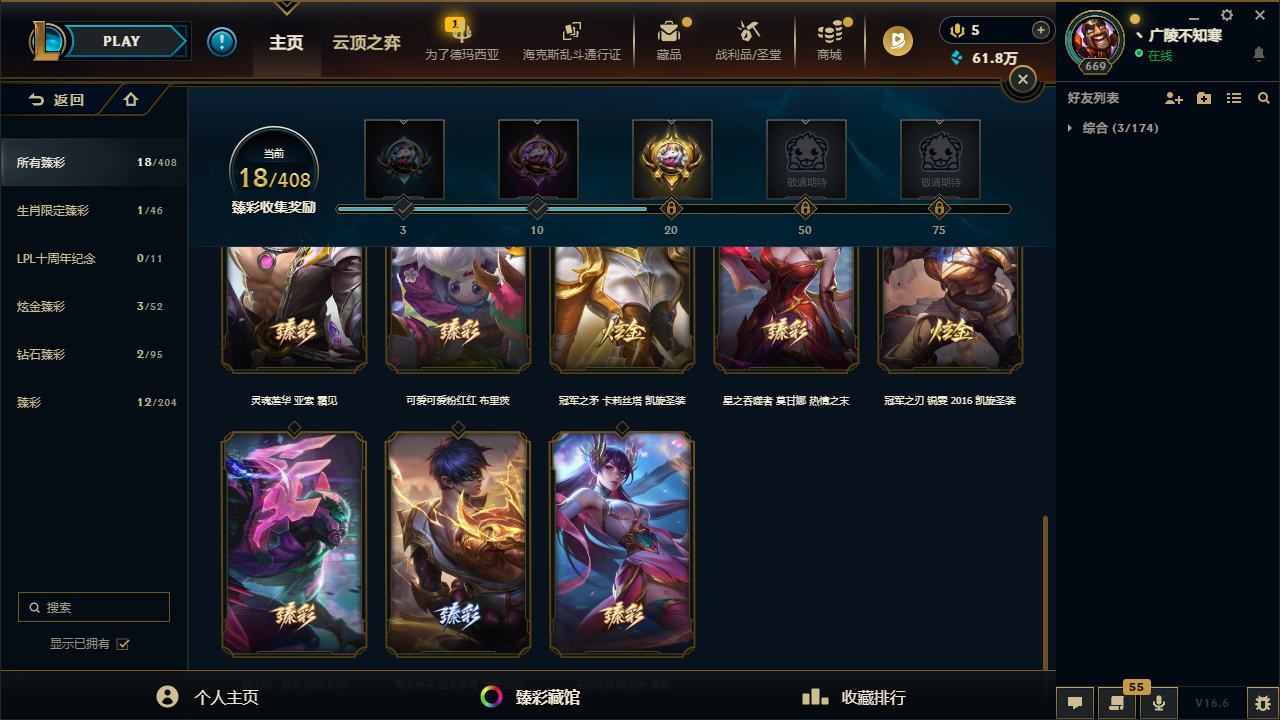This screenshot has height=720, width=1280.
Task: Toggle the microphone icon
Action: 1159,703
